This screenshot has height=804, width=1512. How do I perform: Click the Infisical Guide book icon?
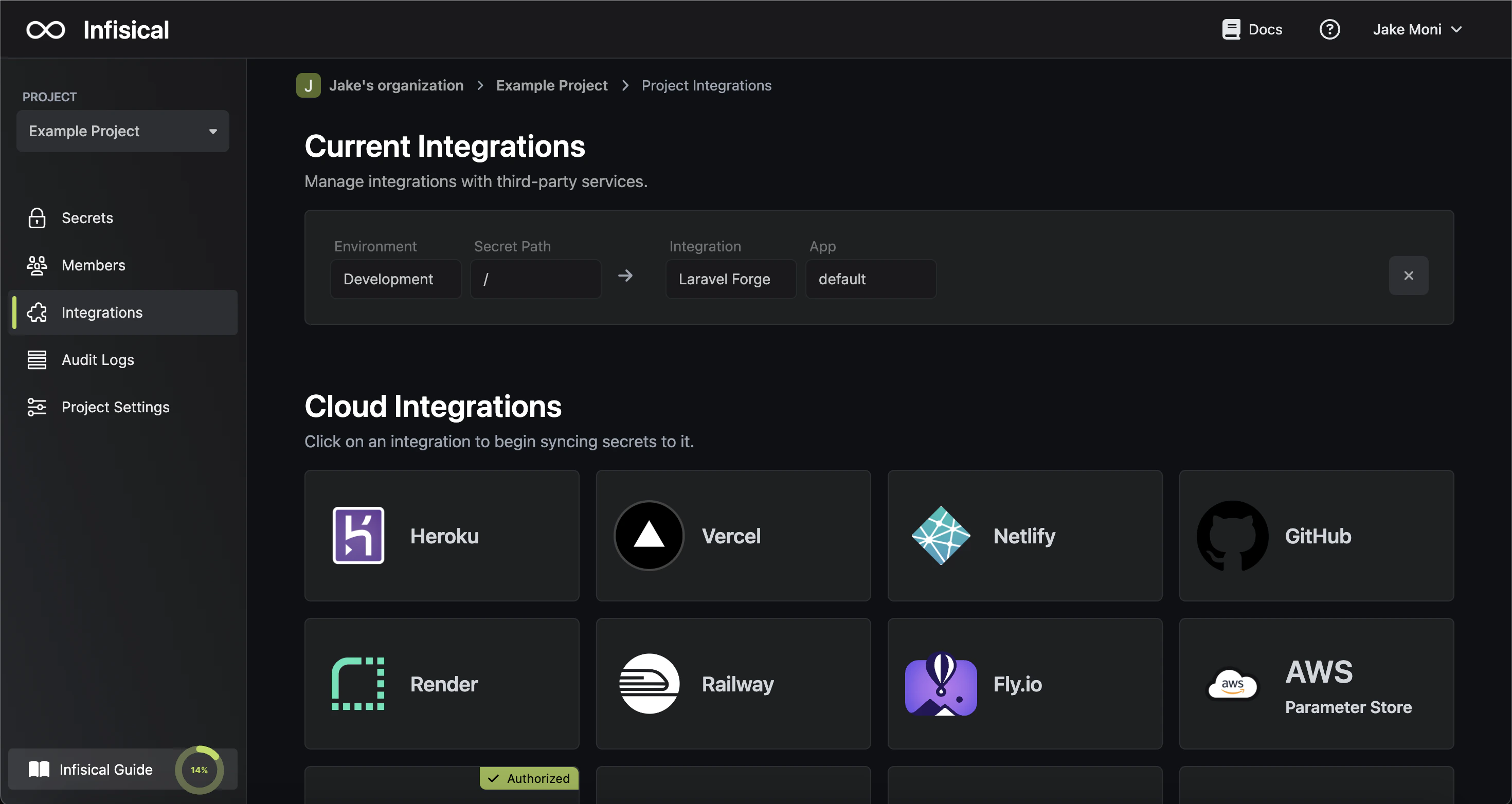[39, 769]
